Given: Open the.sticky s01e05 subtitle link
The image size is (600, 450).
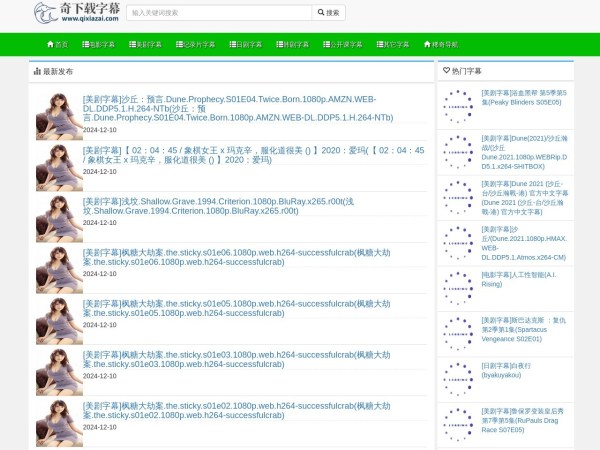Looking at the screenshot, I should pyautogui.click(x=240, y=308).
